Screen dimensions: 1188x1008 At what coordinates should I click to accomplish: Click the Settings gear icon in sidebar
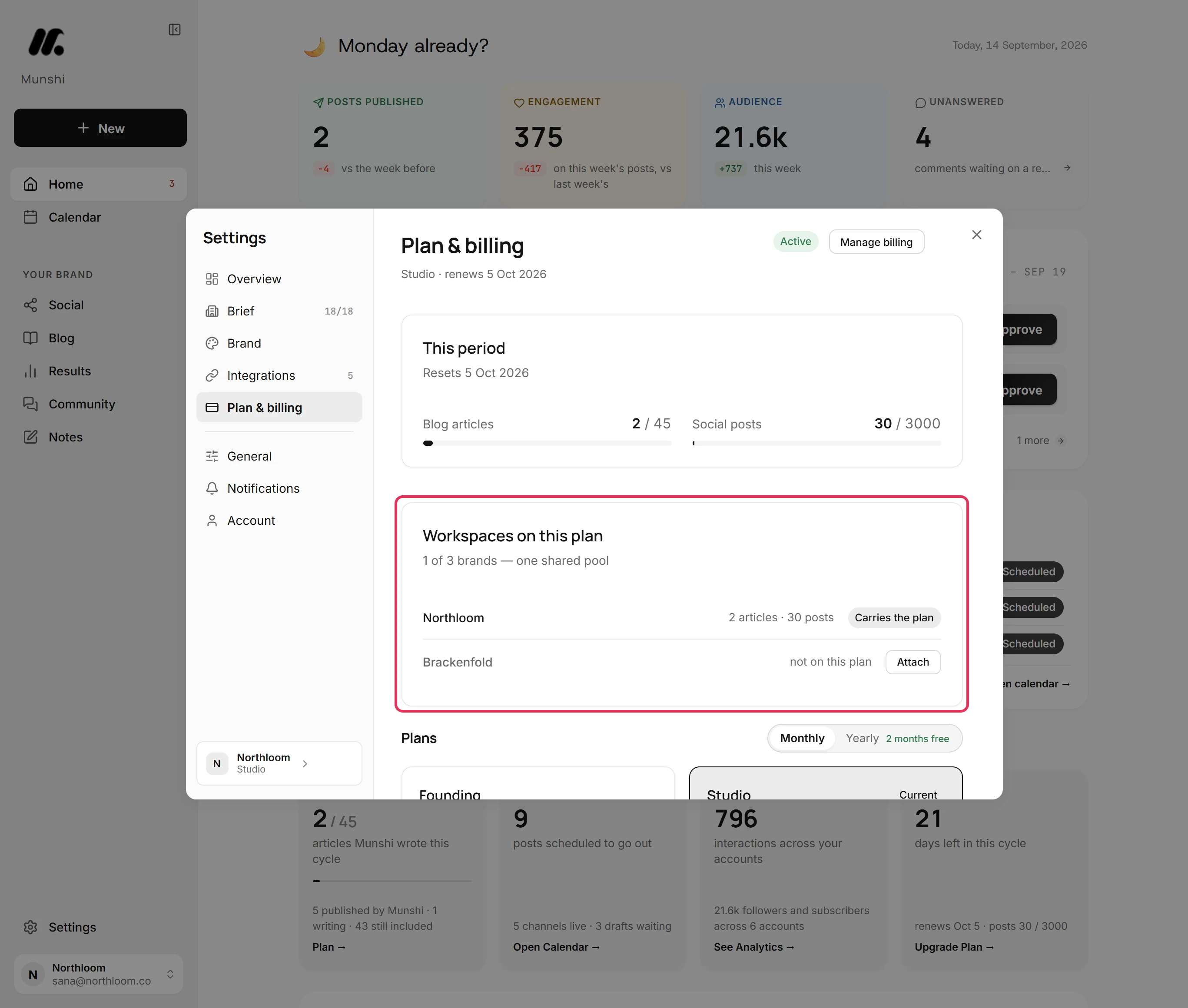(31, 927)
